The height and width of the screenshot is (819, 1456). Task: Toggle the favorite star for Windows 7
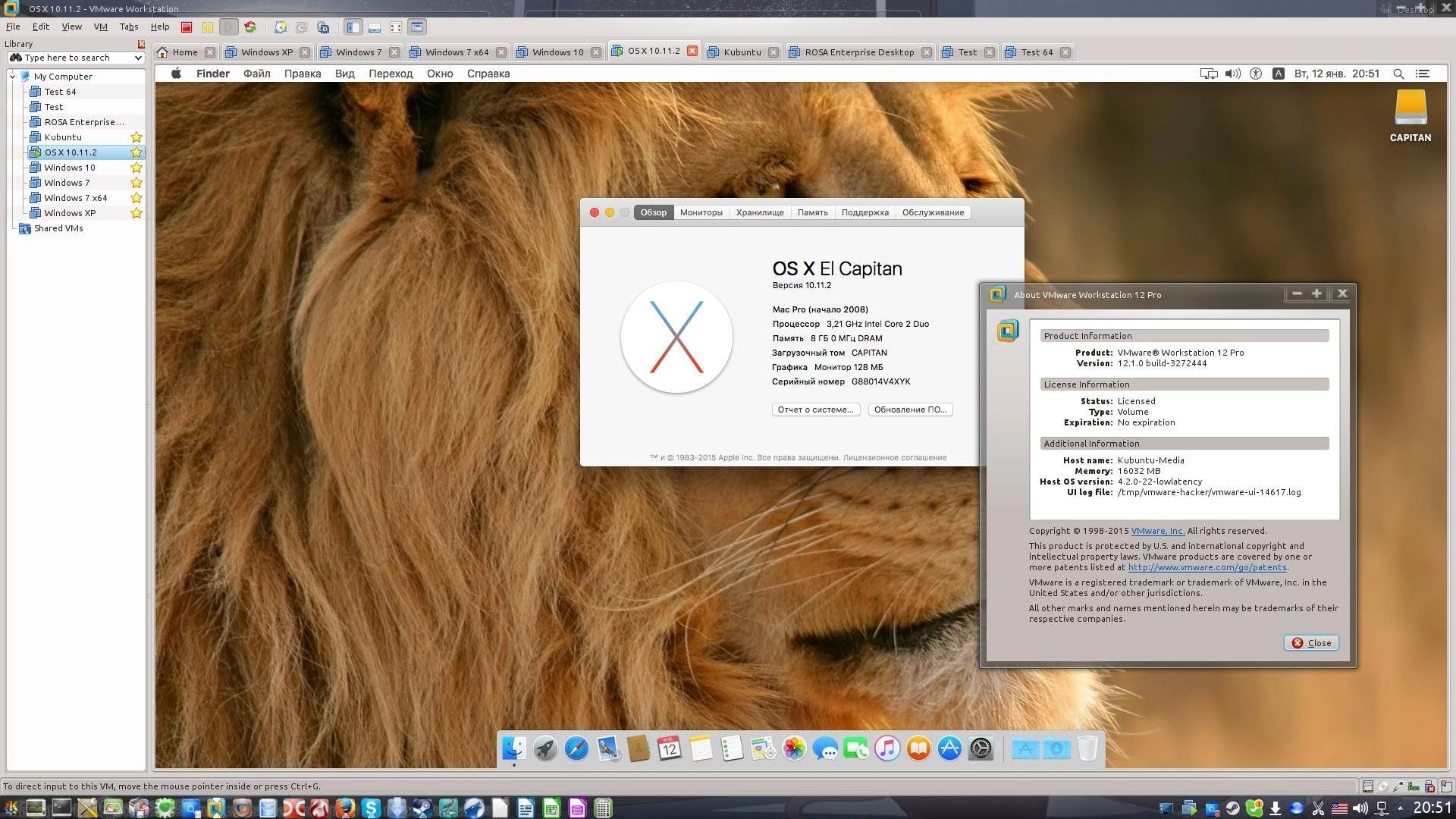pyautogui.click(x=136, y=183)
